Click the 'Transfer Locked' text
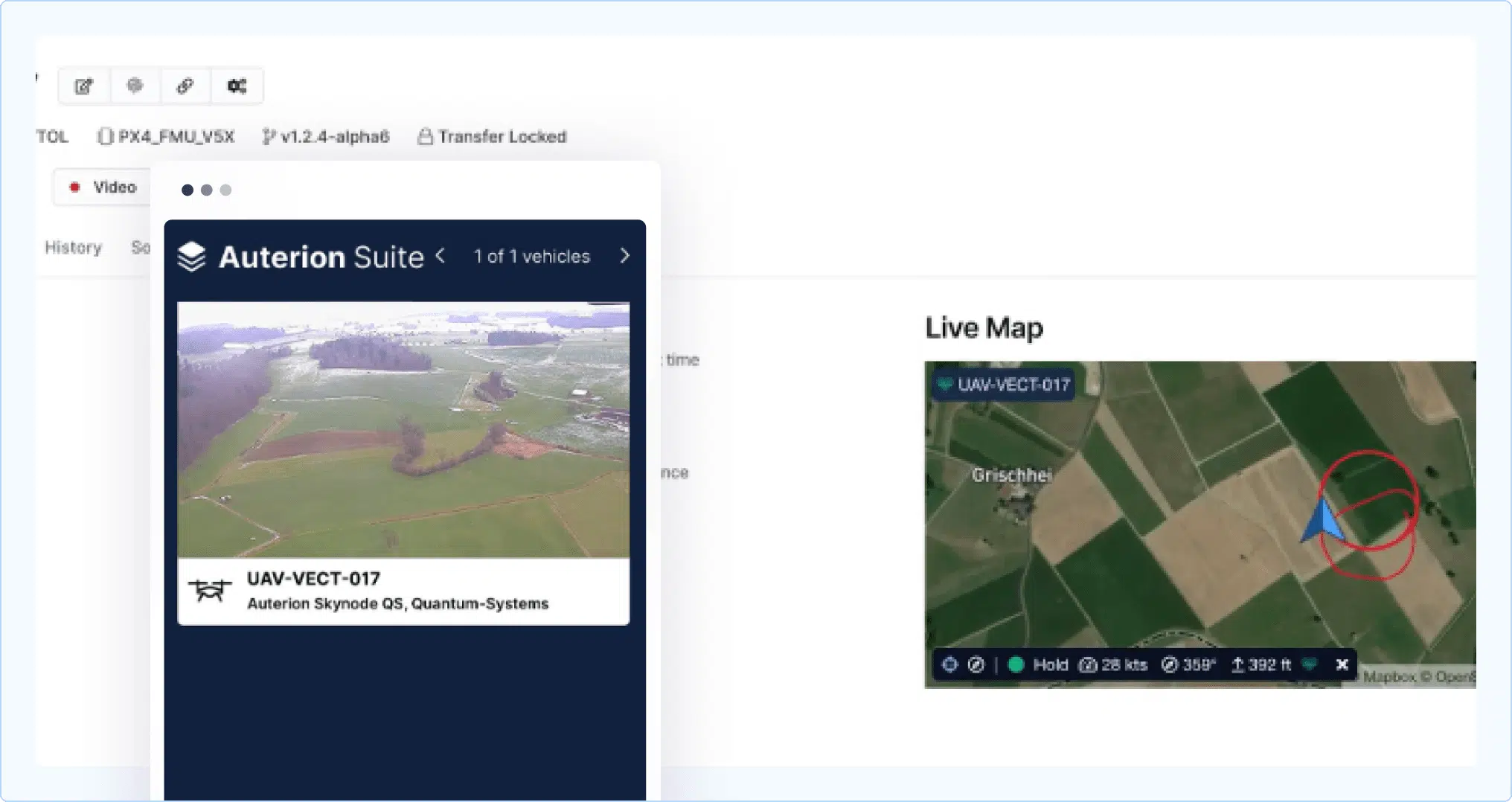Image resolution: width=1512 pixels, height=802 pixels. (502, 137)
